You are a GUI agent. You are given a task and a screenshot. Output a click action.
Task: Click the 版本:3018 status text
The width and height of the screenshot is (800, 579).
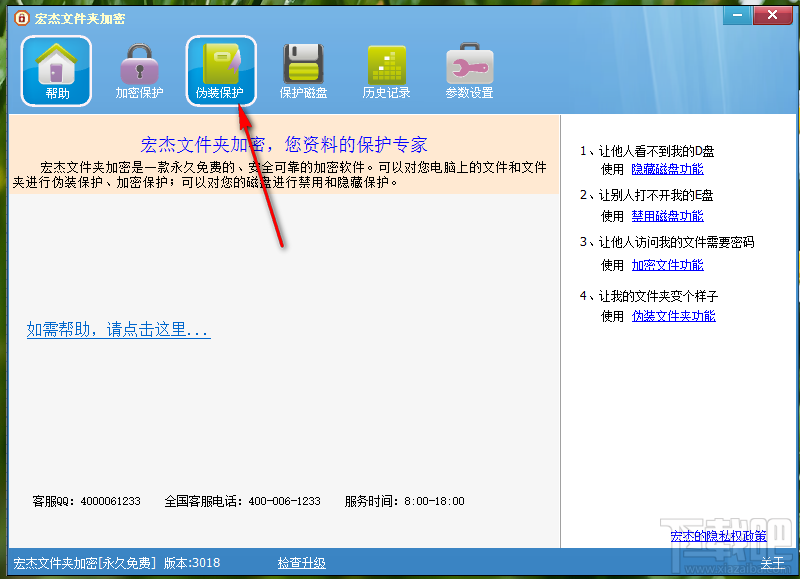coord(192,563)
